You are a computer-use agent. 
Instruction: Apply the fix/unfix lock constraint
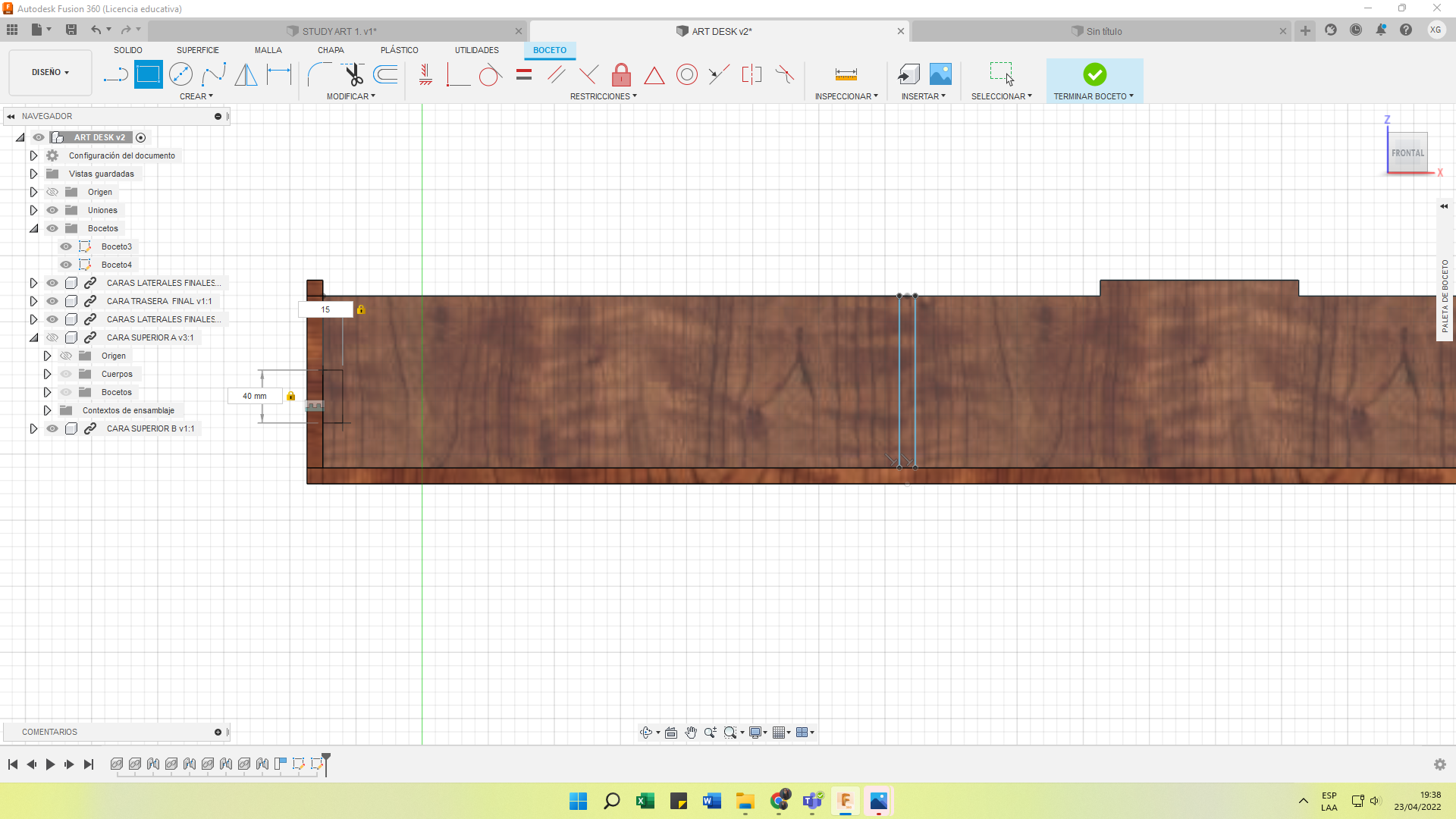tap(621, 74)
